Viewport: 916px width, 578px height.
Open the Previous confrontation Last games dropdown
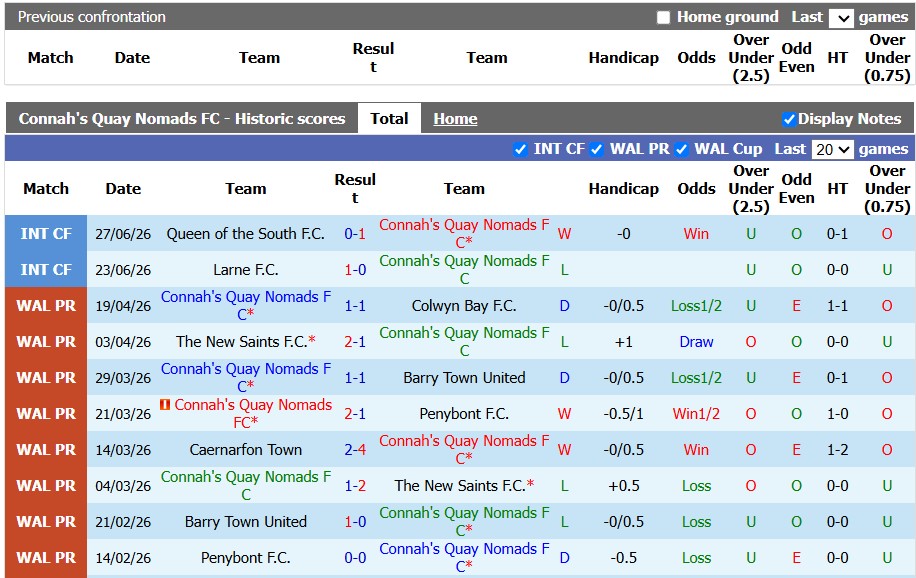tap(841, 18)
